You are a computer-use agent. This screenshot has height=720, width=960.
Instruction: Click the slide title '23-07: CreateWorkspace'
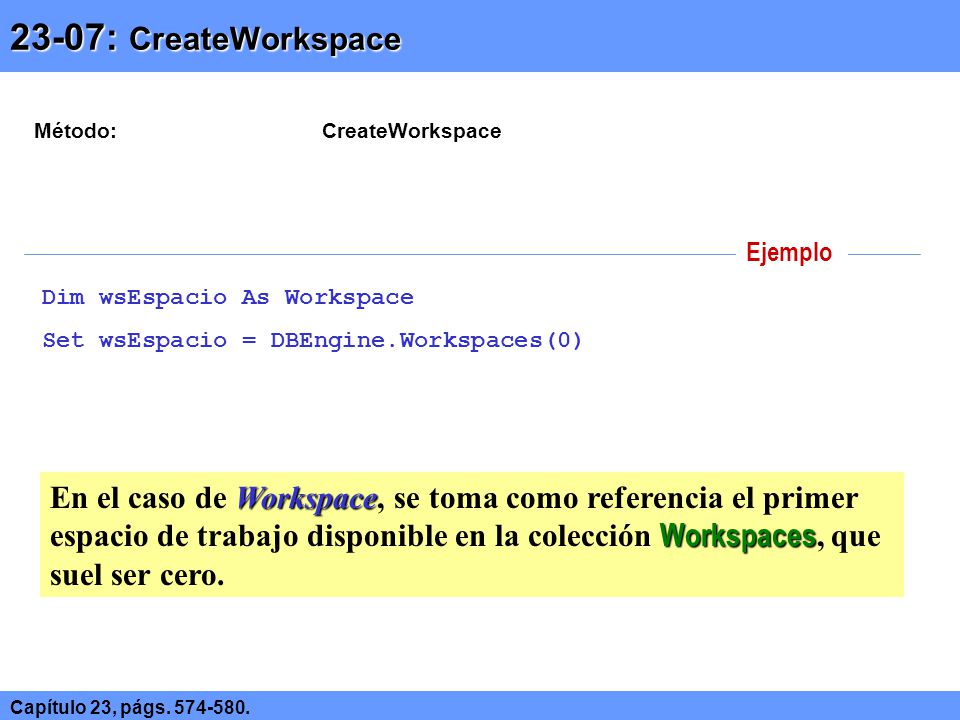[x=206, y=38]
